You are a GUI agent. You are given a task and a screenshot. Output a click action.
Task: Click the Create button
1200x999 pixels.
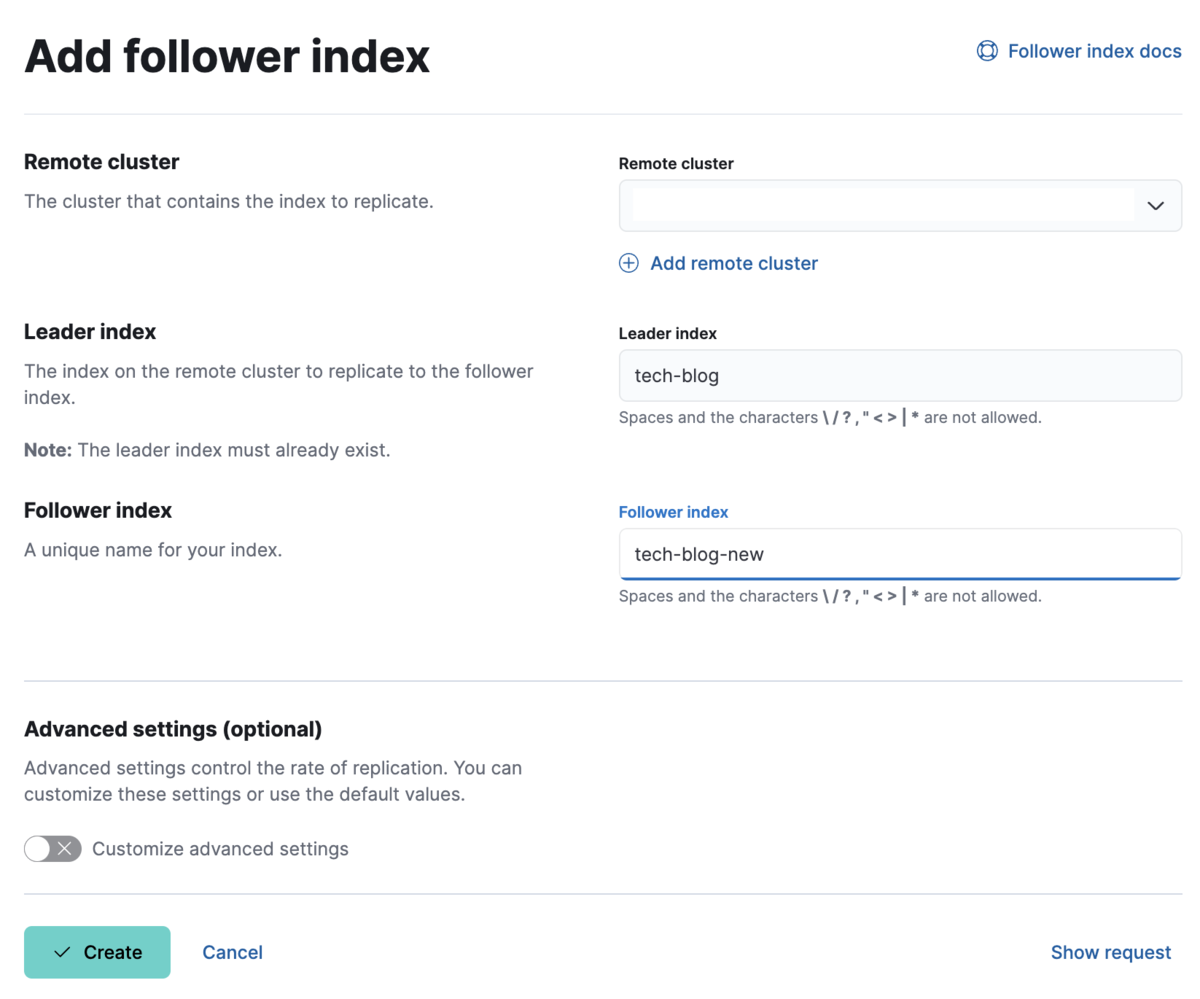point(97,952)
